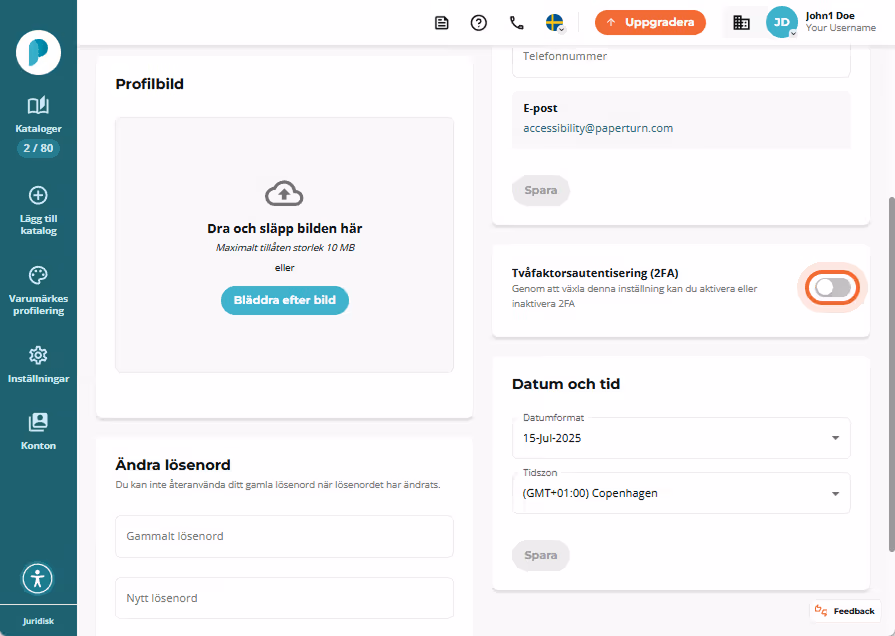Go to Konton in the sidebar
The image size is (895, 636).
38,432
